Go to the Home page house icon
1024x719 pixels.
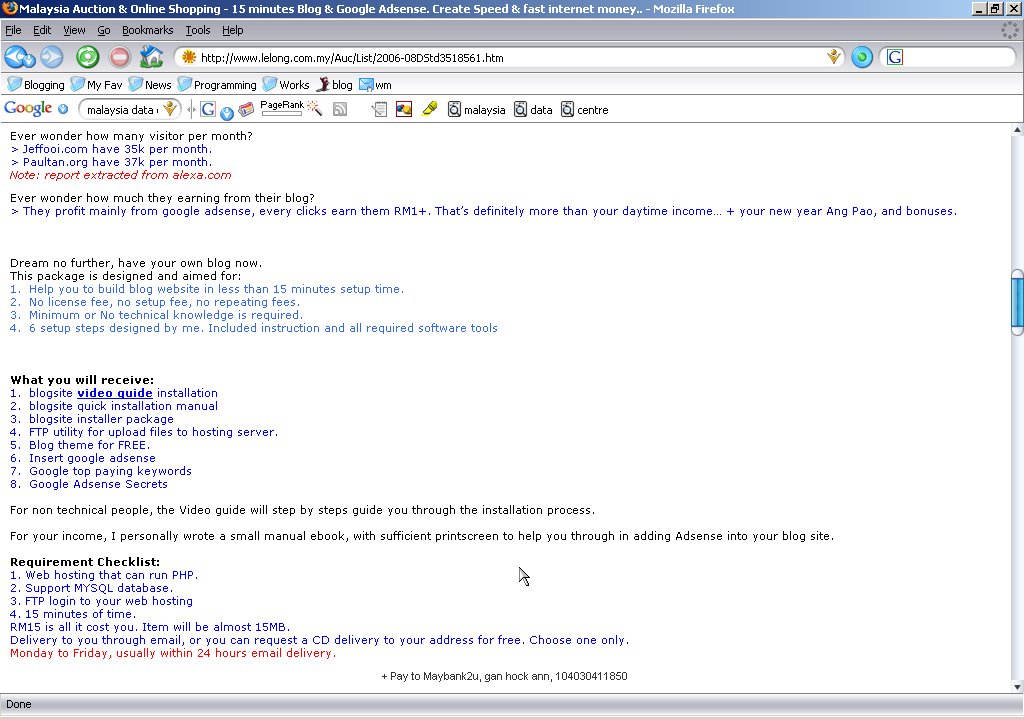pyautogui.click(x=152, y=57)
